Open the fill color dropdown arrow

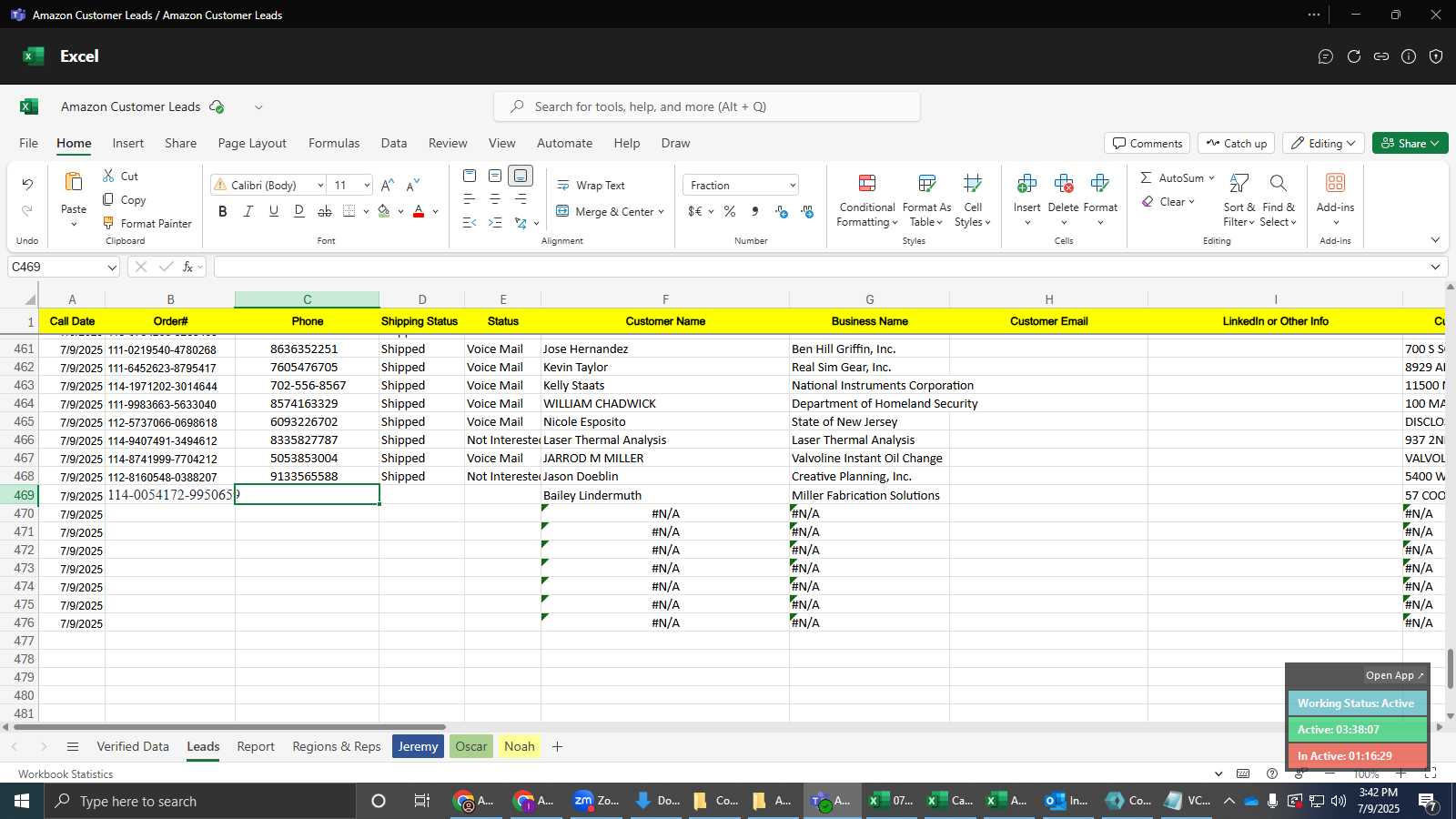[x=400, y=211]
